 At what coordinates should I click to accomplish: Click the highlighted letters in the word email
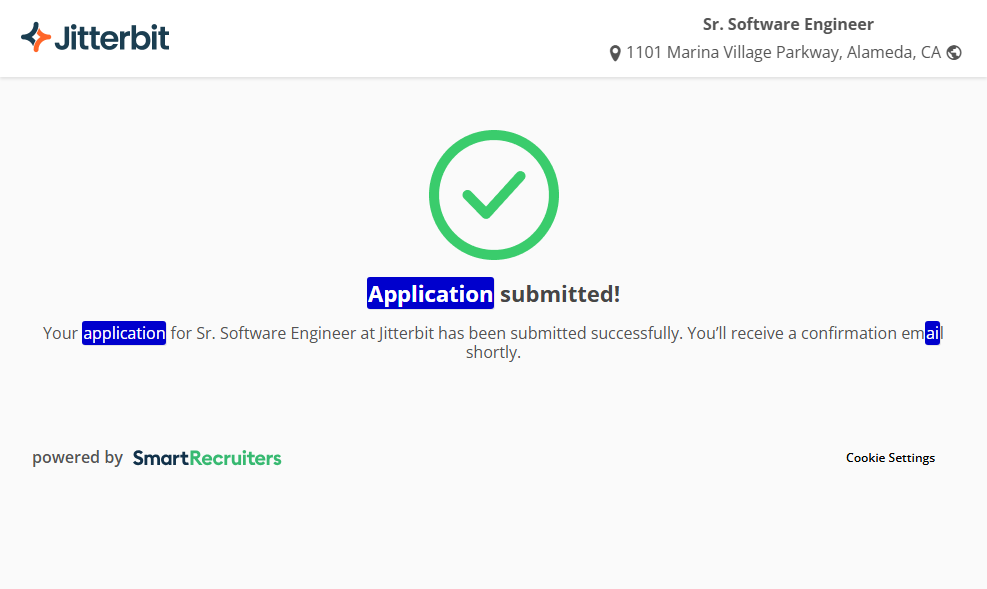click(932, 333)
